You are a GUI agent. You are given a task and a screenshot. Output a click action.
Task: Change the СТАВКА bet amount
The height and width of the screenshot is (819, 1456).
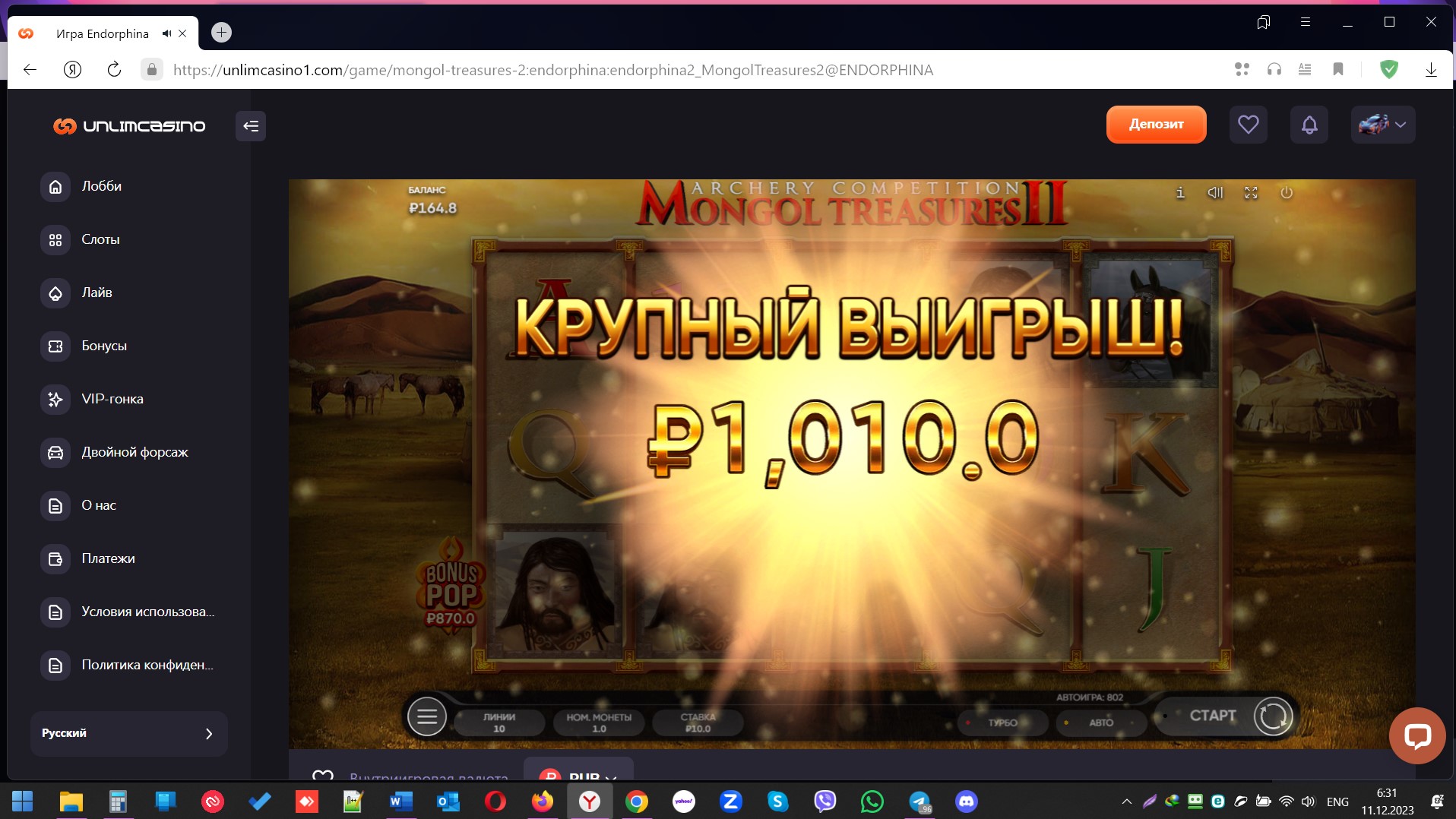[698, 723]
